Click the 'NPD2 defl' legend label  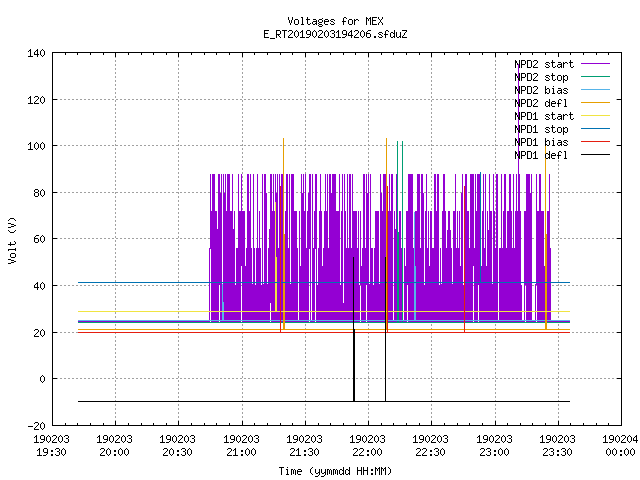click(x=541, y=103)
